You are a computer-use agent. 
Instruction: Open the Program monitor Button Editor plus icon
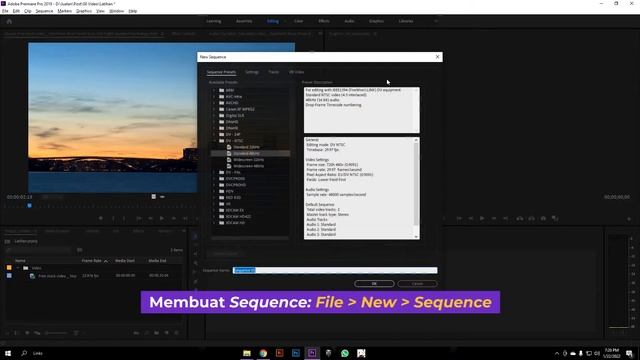click(629, 219)
